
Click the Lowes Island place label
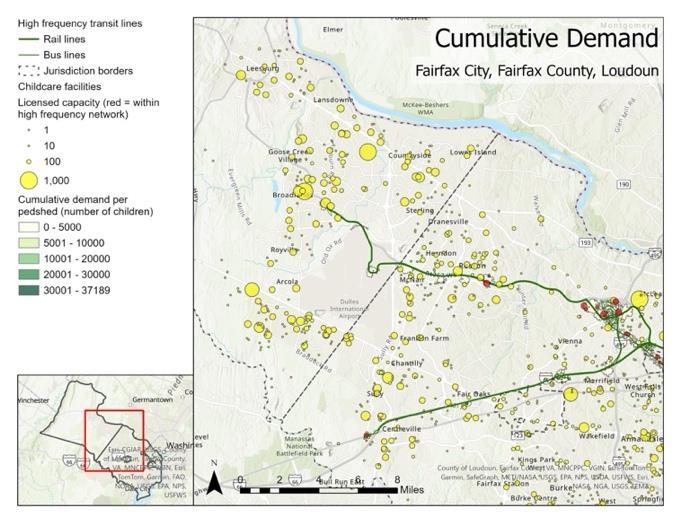[473, 152]
